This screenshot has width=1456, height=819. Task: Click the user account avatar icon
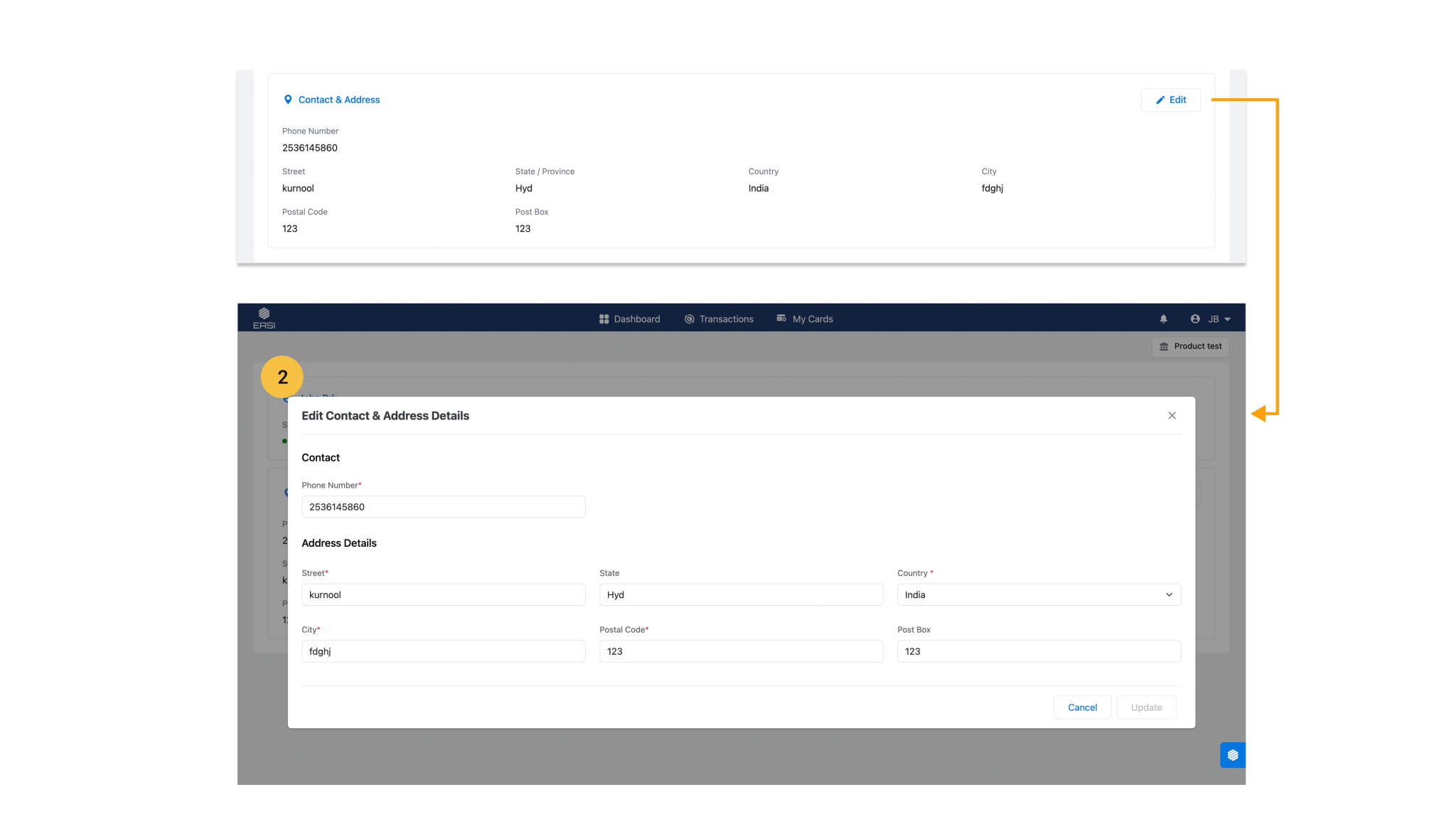point(1195,319)
